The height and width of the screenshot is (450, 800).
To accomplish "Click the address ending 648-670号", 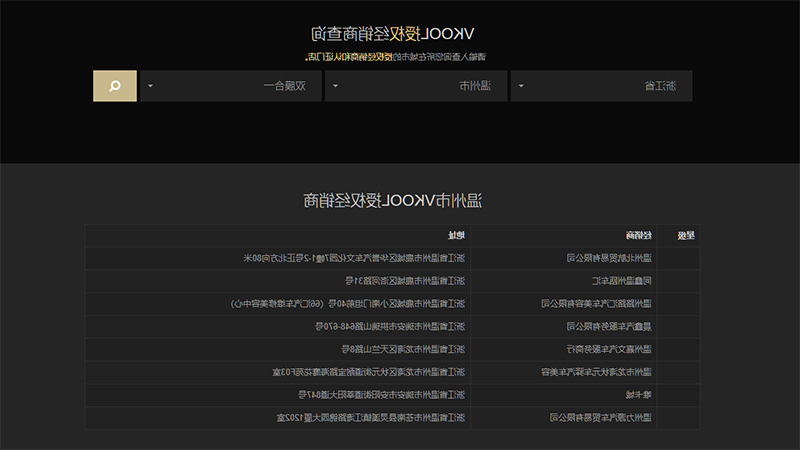I will pyautogui.click(x=390, y=327).
